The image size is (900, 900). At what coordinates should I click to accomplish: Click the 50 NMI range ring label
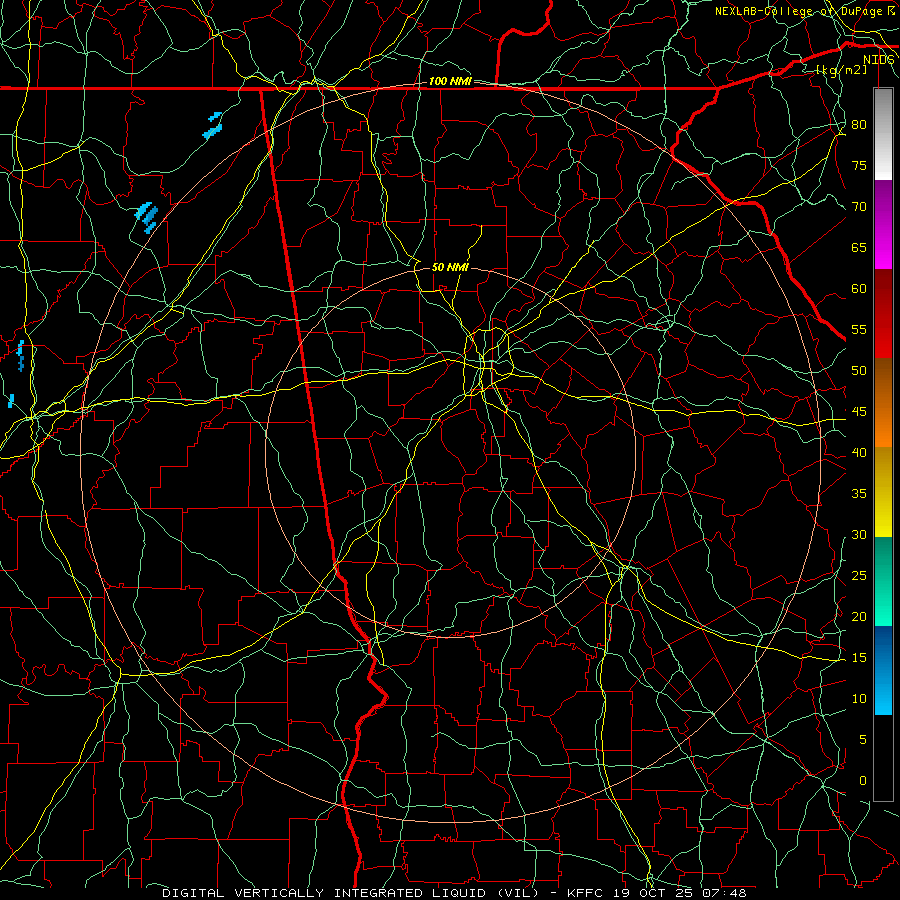click(x=450, y=267)
